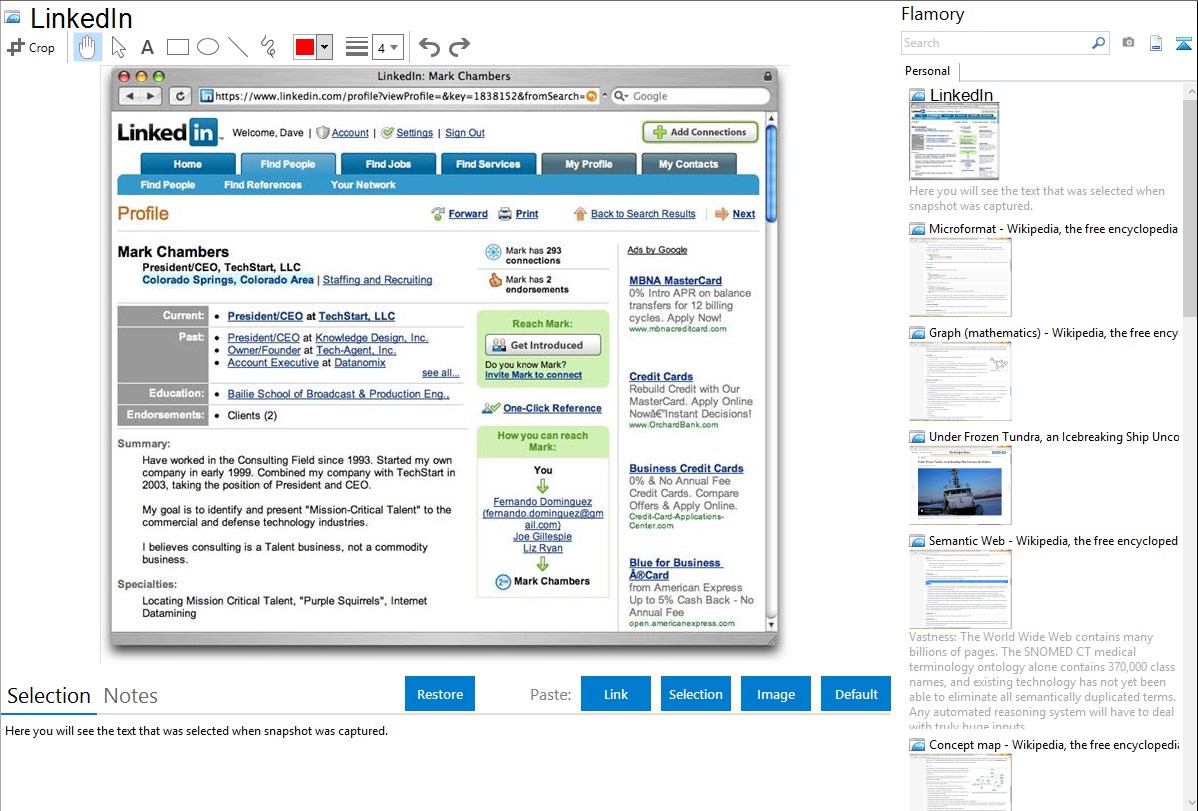This screenshot has width=1198, height=811.
Task: Click Get Introduced in the captured page
Action: (542, 345)
